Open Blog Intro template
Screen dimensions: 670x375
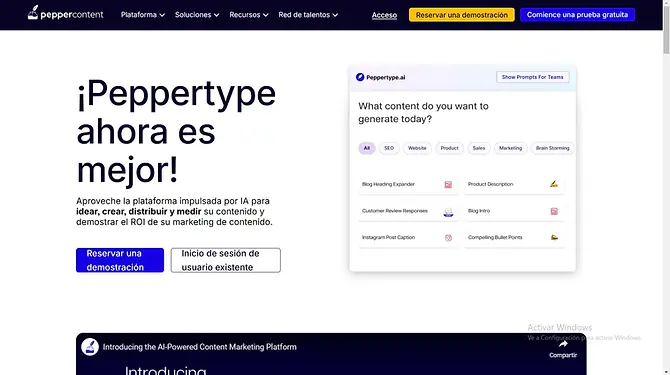point(514,211)
